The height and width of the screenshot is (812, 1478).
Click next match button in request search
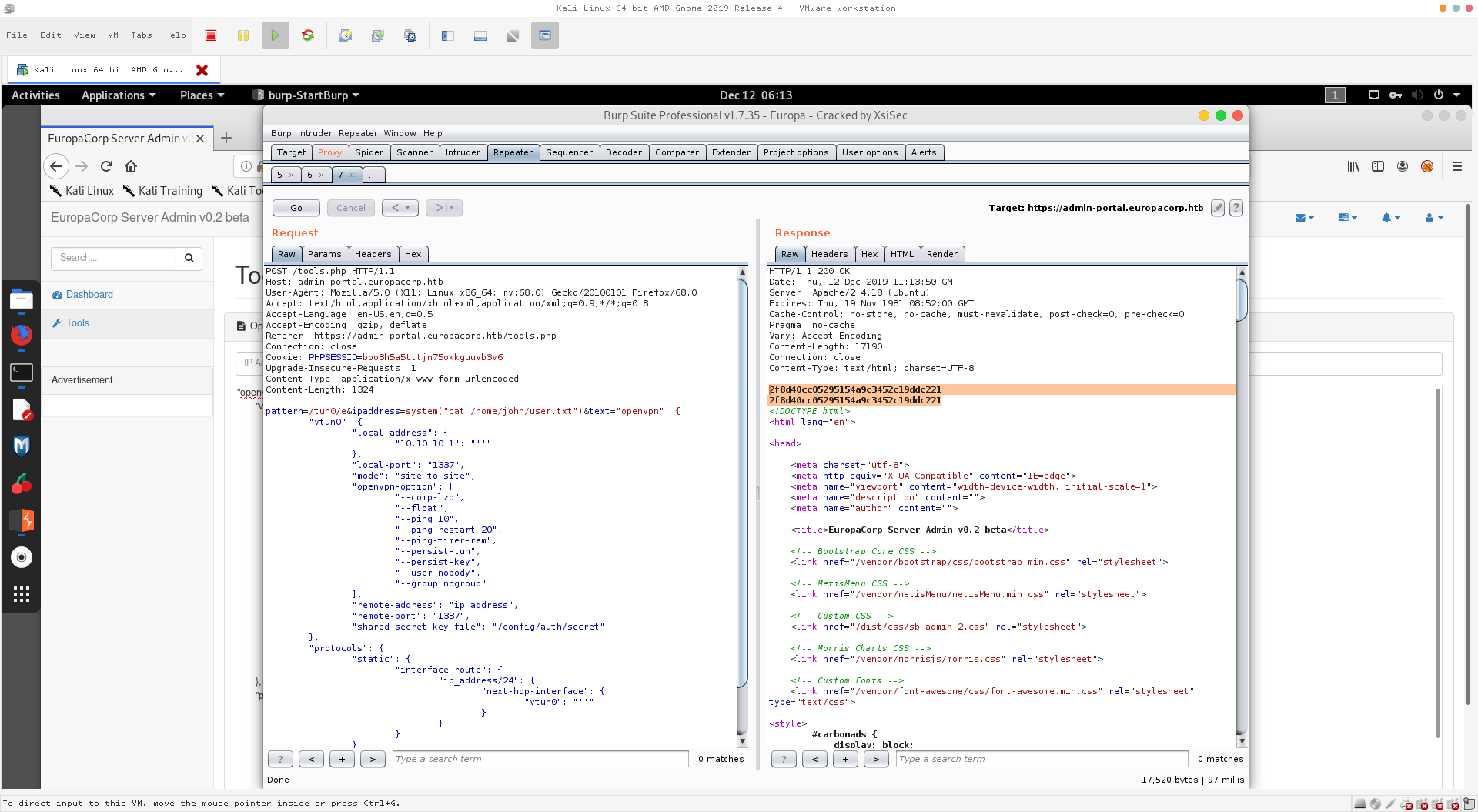point(373,759)
